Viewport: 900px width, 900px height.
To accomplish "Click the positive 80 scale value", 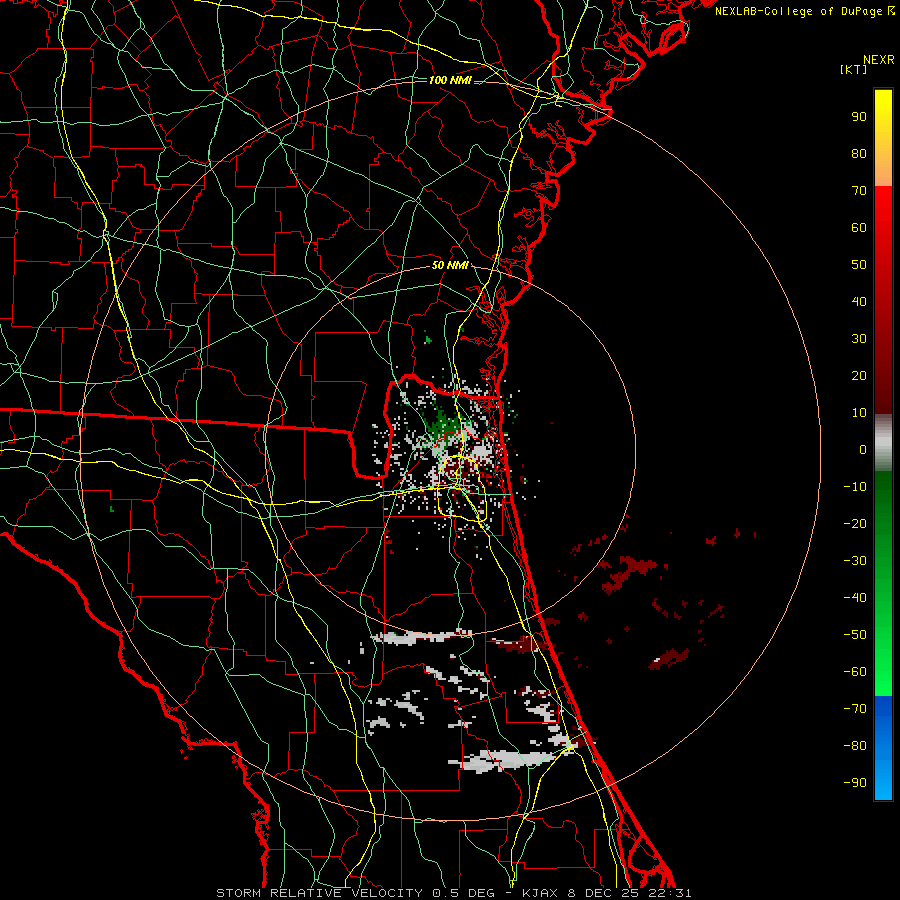I will [x=859, y=153].
